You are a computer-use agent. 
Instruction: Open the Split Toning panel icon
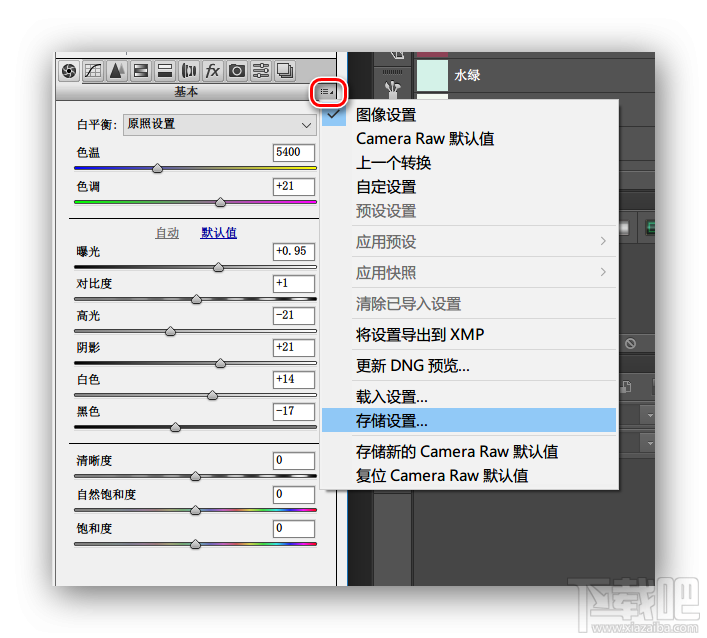click(165, 71)
